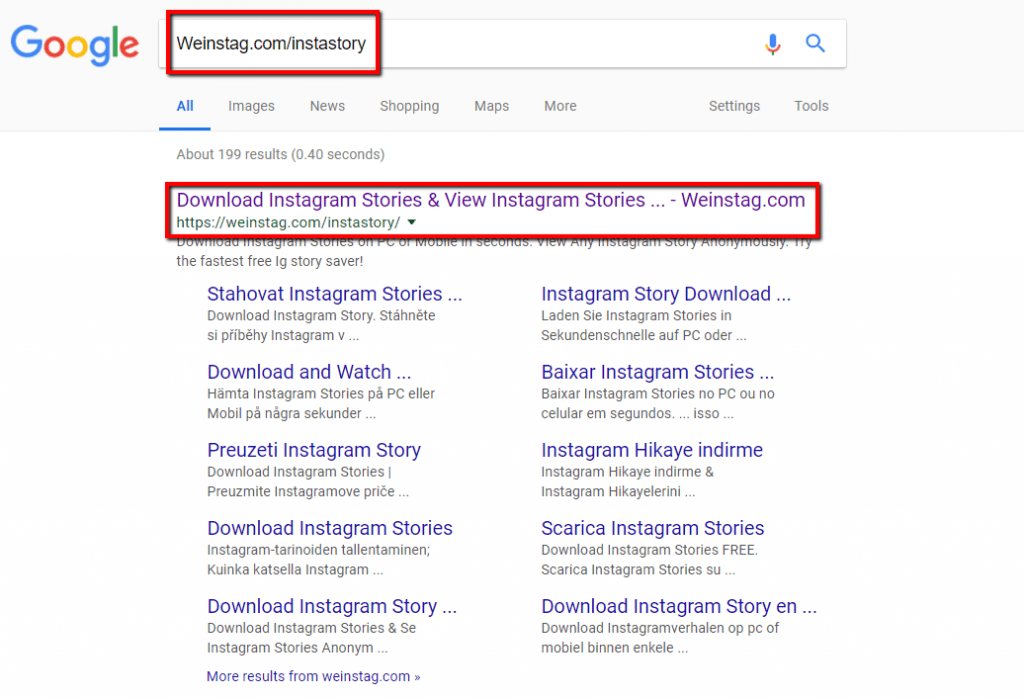Open the Stahovat Instagram Stories sitelink
Screen dimensions: 1024x698
click(334, 294)
